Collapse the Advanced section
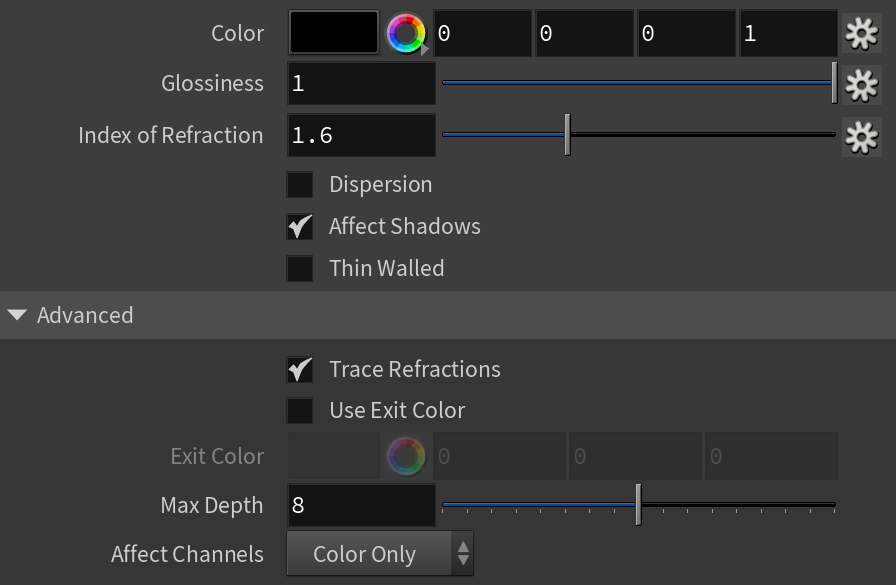The width and height of the screenshot is (896, 585). pos(18,315)
